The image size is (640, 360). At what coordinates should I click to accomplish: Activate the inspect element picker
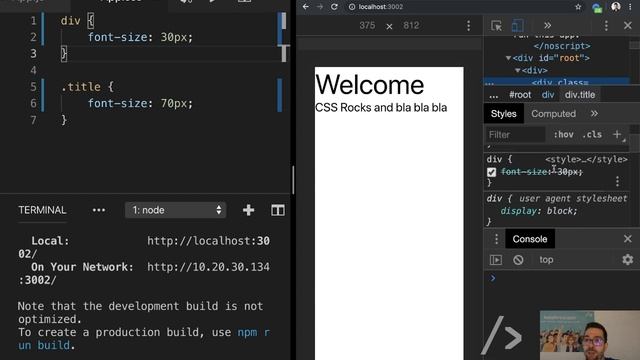496,26
